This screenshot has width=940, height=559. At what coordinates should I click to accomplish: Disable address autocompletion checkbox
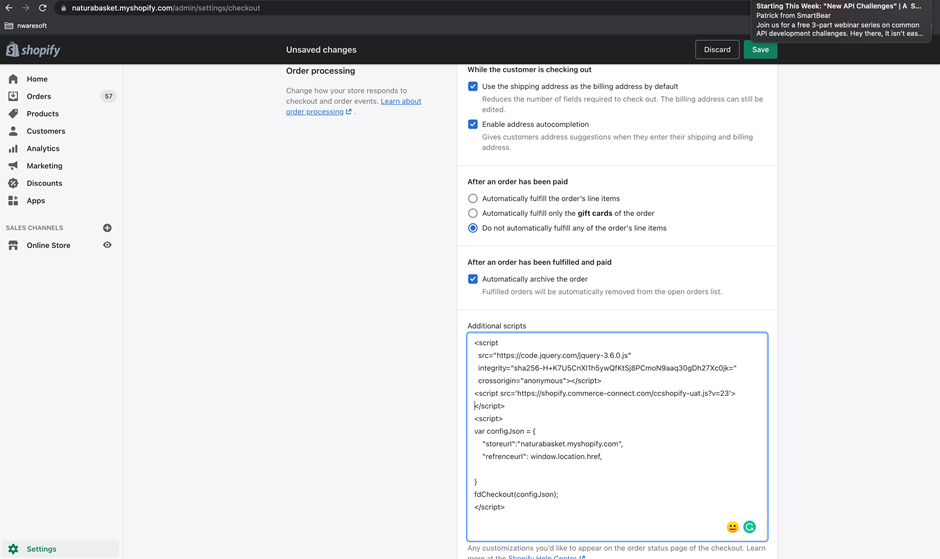[x=473, y=125]
